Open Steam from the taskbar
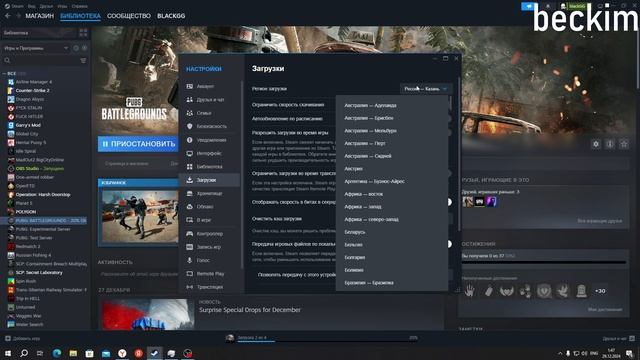Screen dimensions: 640x360 tap(155, 353)
